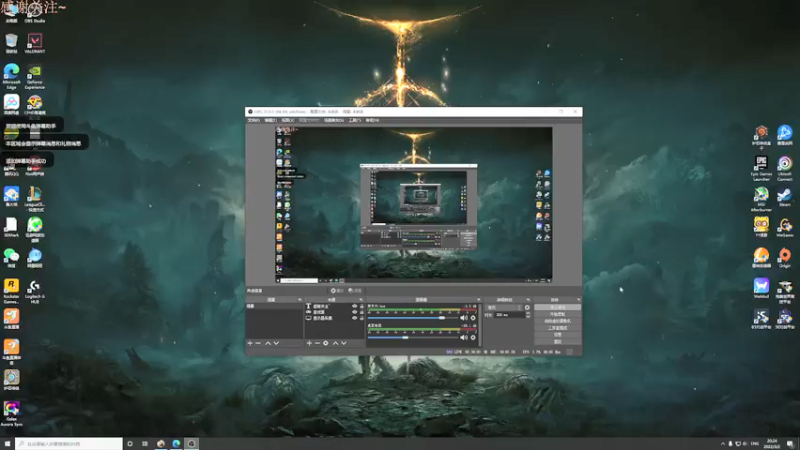Open the Epic Games Launcher desktop shortcut

(761, 168)
